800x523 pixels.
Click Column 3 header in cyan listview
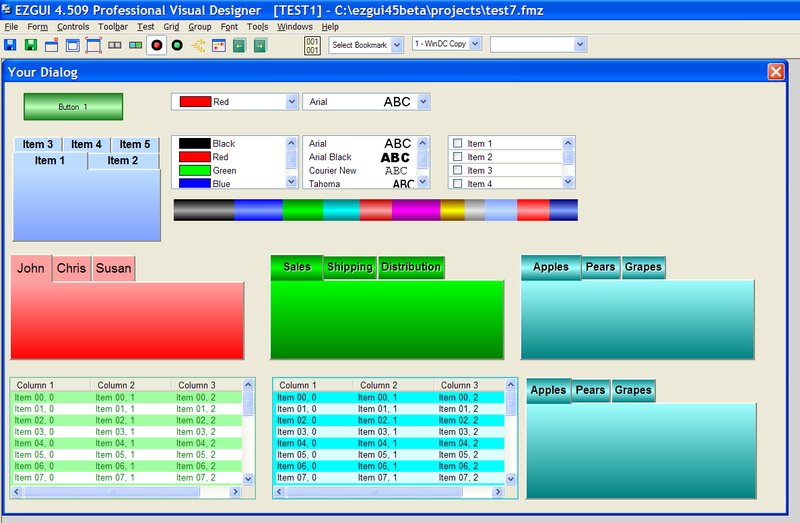click(x=469, y=385)
